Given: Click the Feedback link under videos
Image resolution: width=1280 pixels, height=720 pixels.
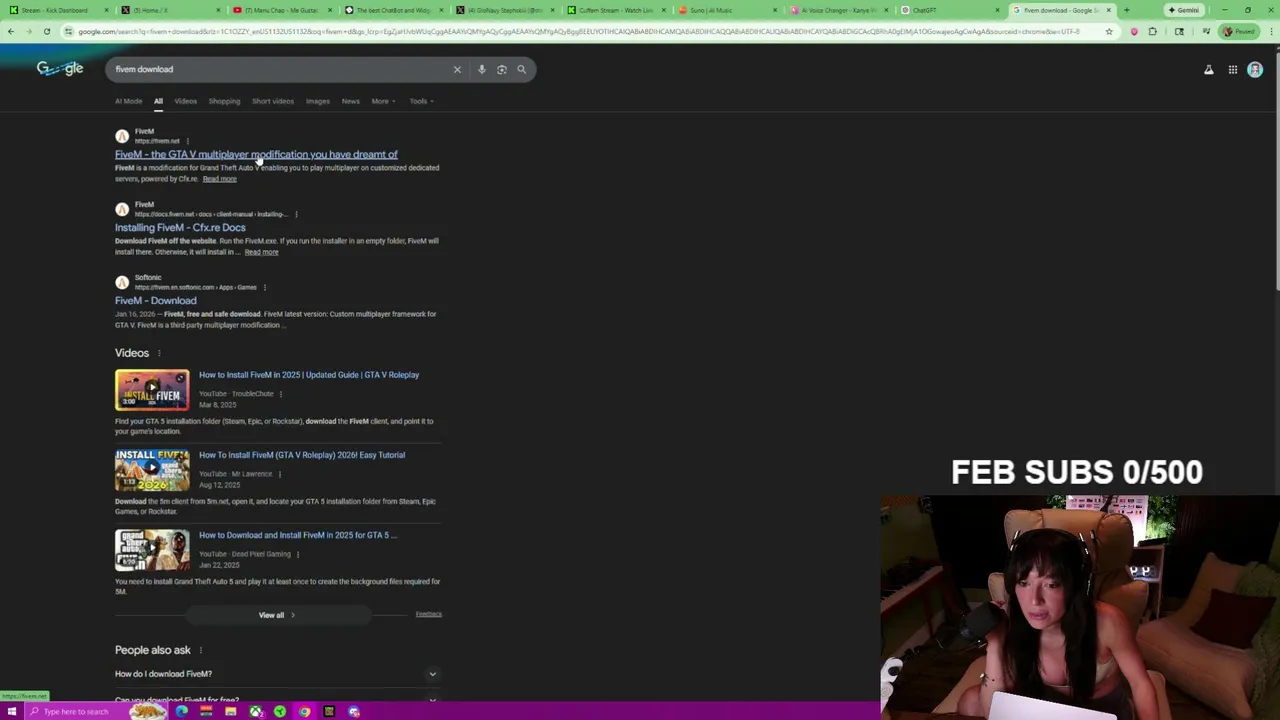Looking at the screenshot, I should point(428,614).
